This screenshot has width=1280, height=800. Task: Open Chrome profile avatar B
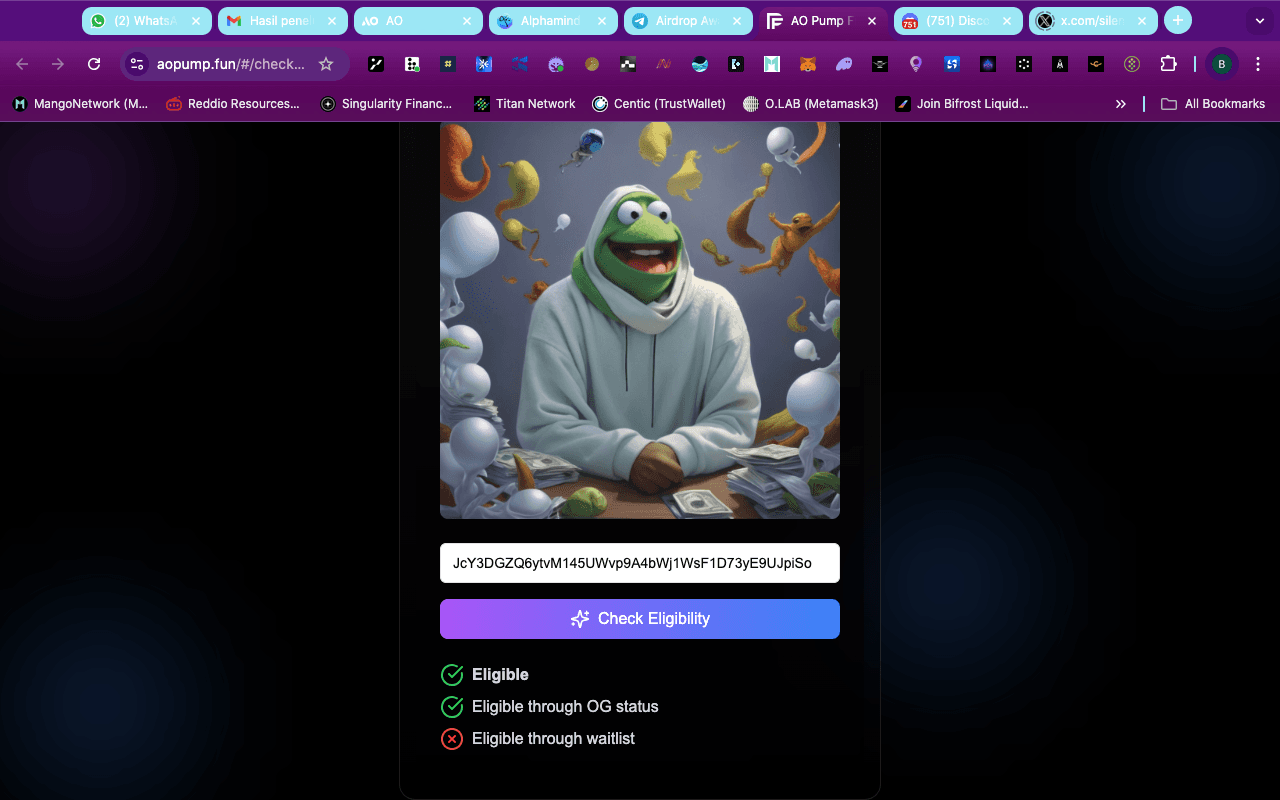point(1221,64)
